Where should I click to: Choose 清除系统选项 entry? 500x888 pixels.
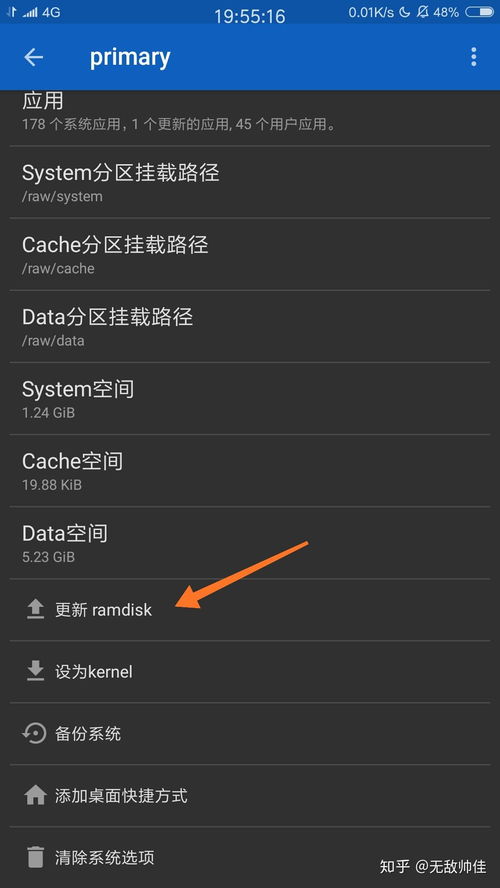pyautogui.click(x=250, y=857)
